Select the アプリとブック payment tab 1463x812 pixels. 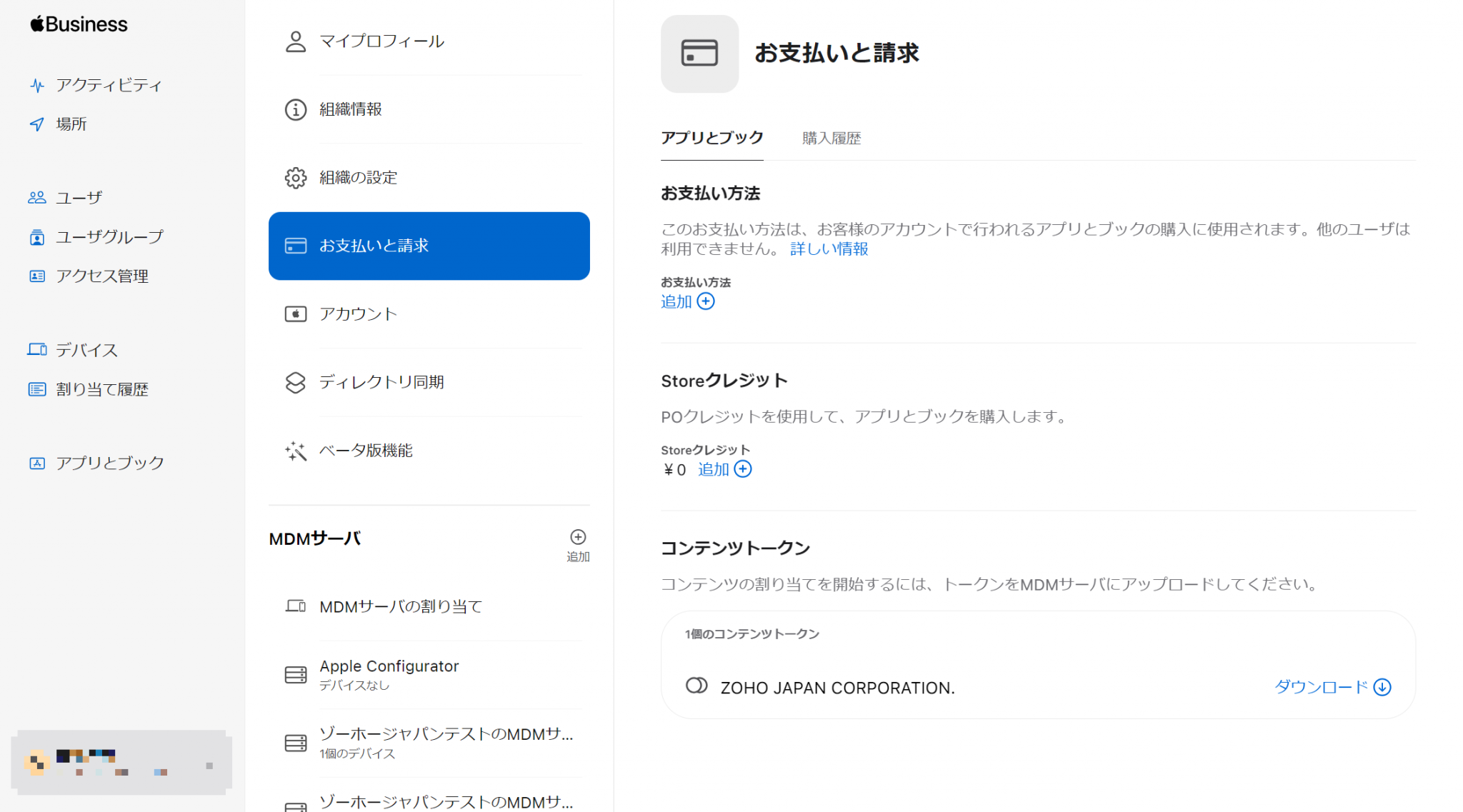[711, 138]
